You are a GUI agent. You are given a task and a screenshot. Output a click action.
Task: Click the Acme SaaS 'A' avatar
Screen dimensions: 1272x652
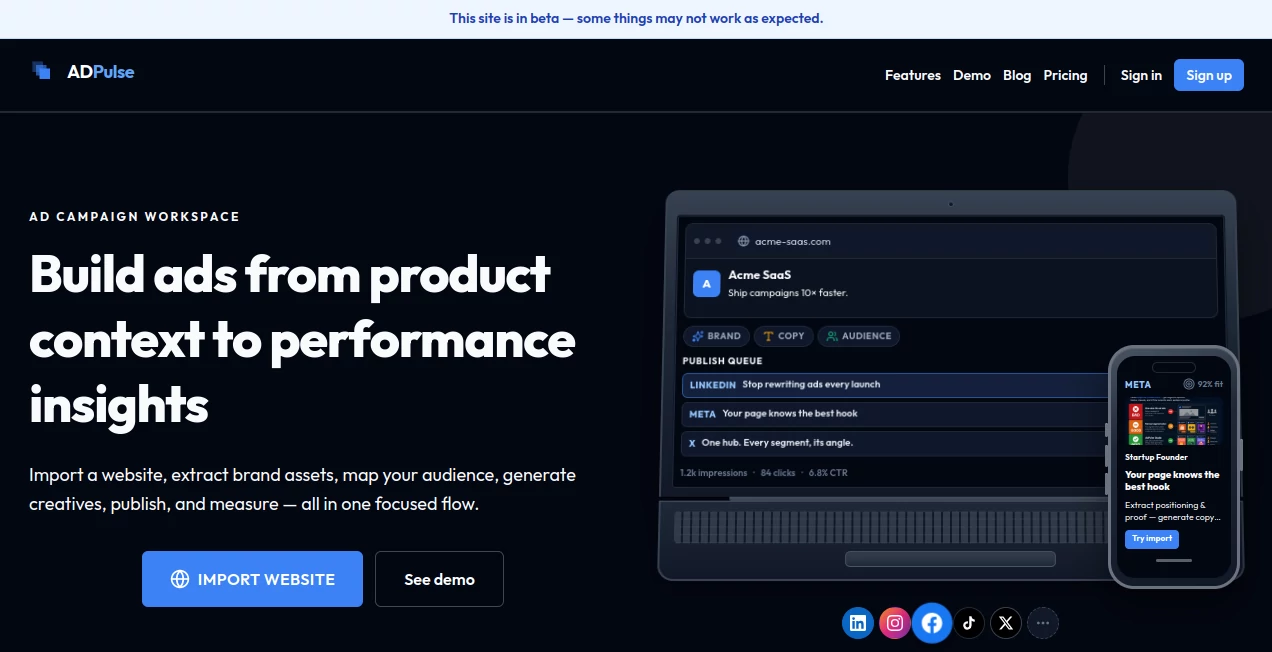(707, 283)
